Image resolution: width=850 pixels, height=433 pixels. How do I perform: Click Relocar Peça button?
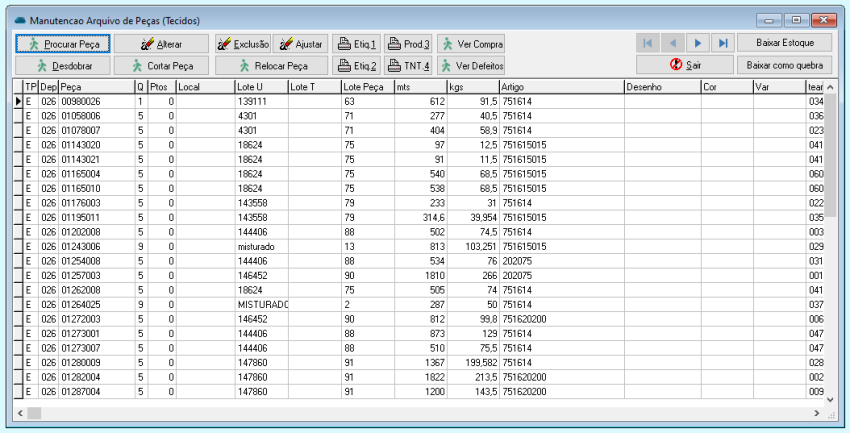point(271,65)
